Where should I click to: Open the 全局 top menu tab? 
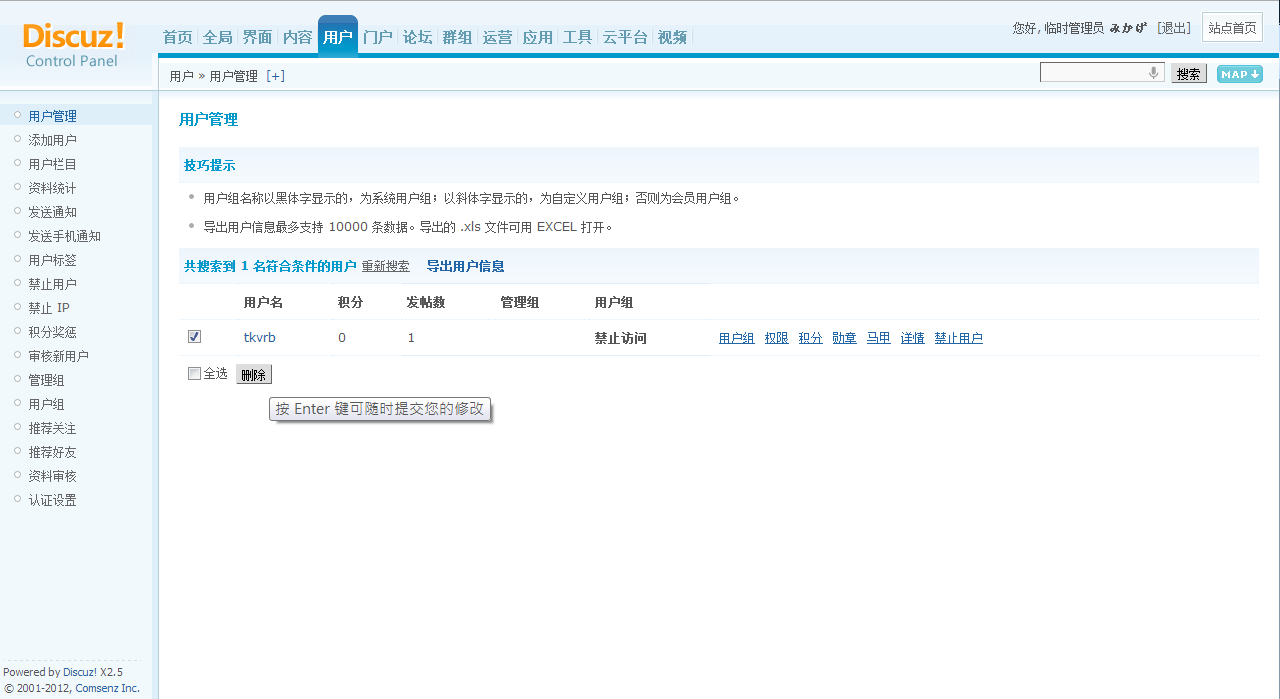coord(217,37)
